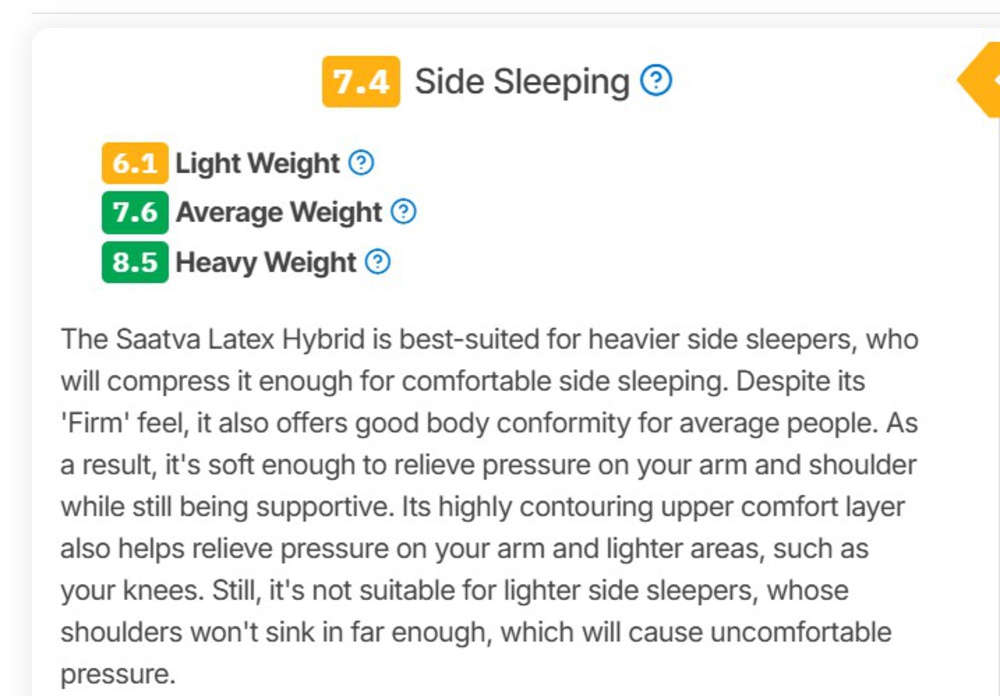
Task: Select the green 8.5 Heavy Weight score badge
Action: 135,262
